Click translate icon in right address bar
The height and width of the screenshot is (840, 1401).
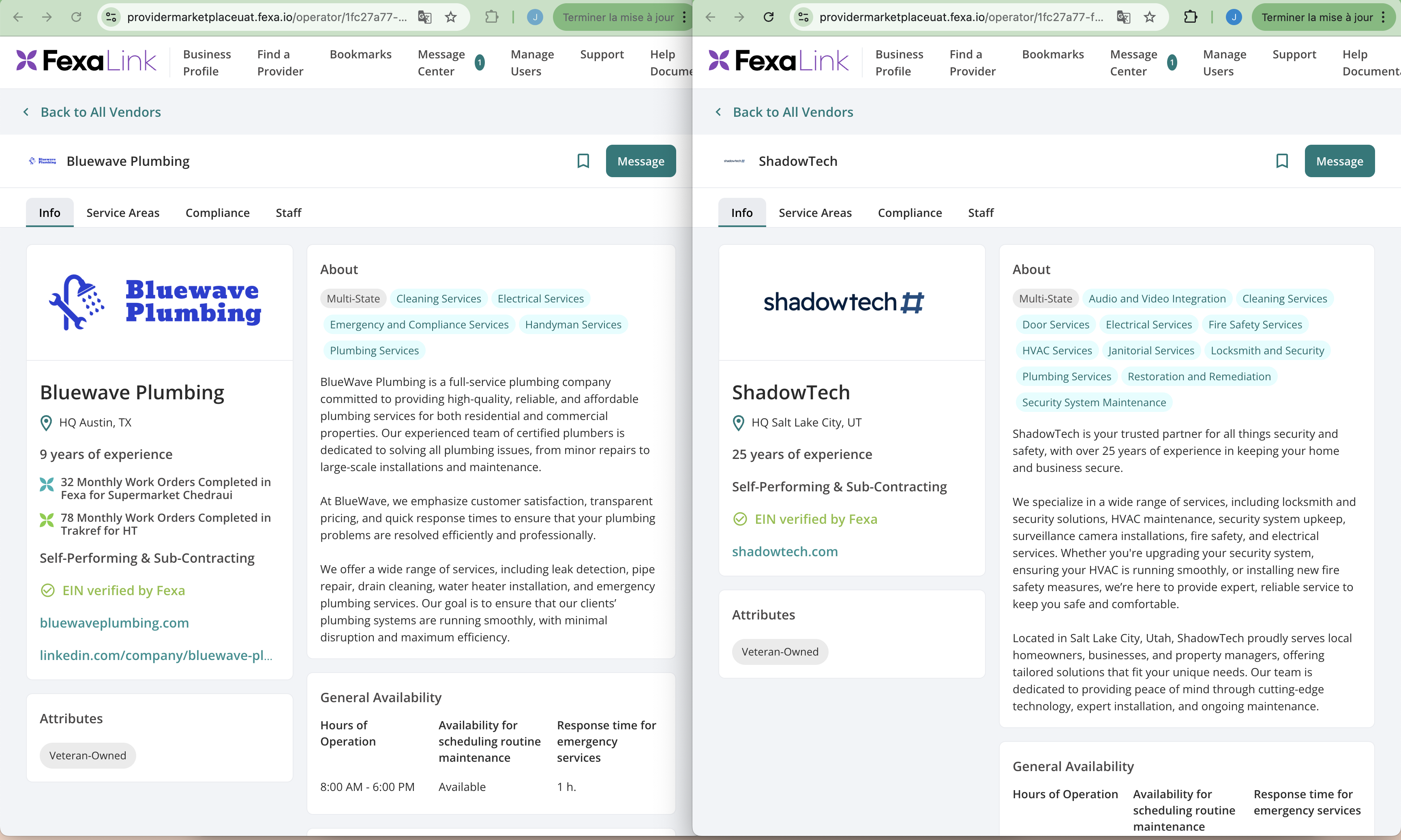pyautogui.click(x=1124, y=17)
